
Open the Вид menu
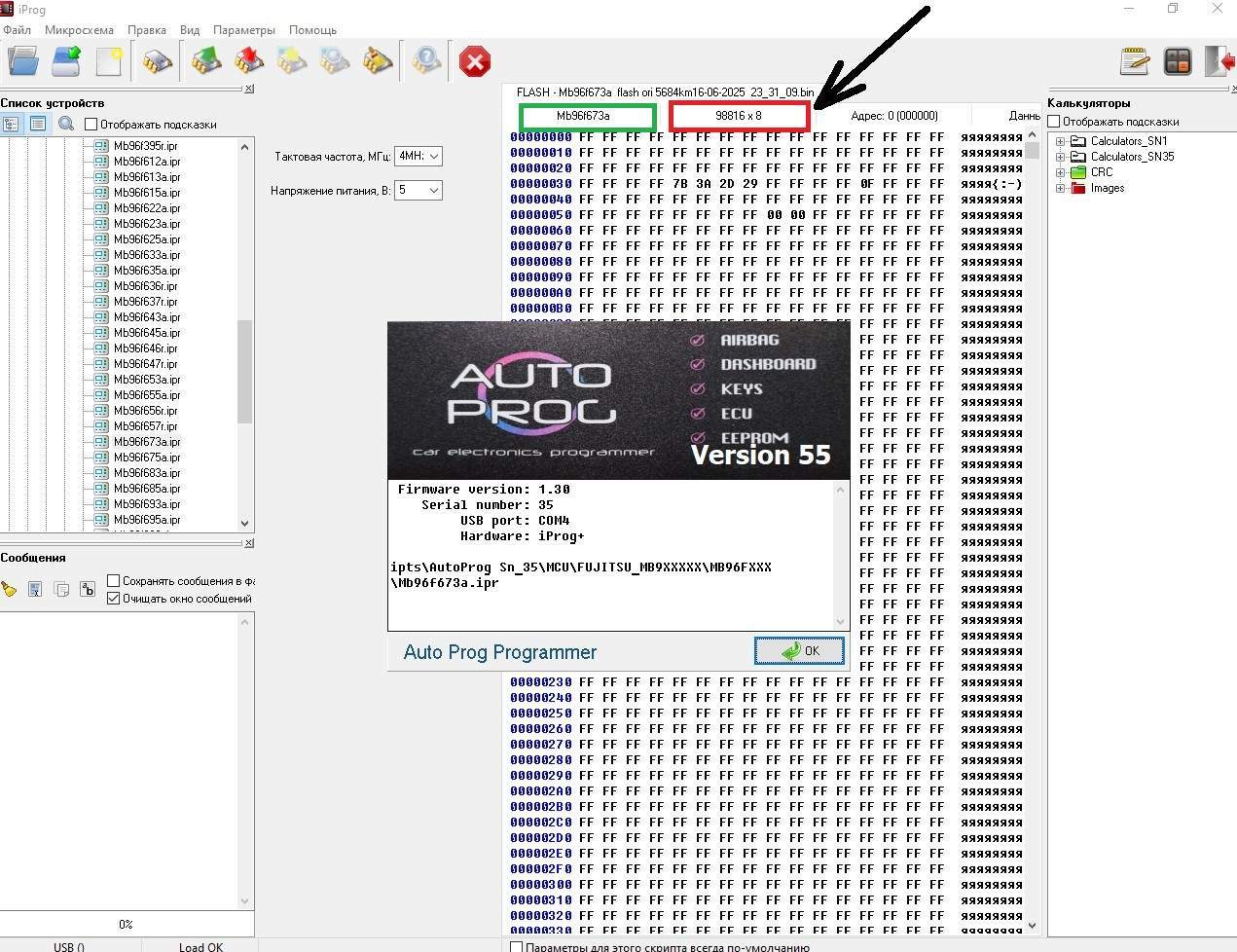click(x=190, y=30)
